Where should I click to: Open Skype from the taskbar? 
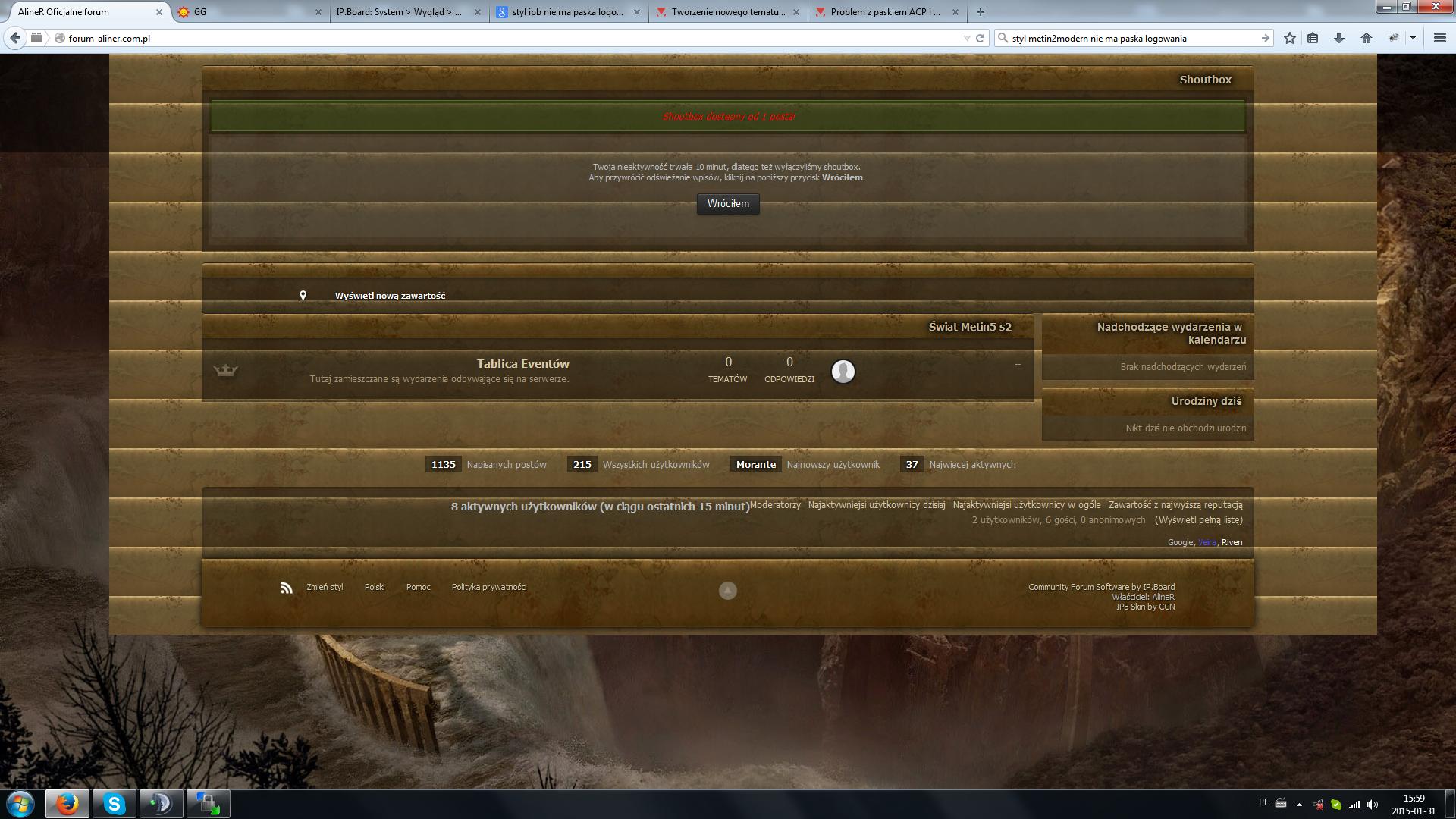[115, 804]
